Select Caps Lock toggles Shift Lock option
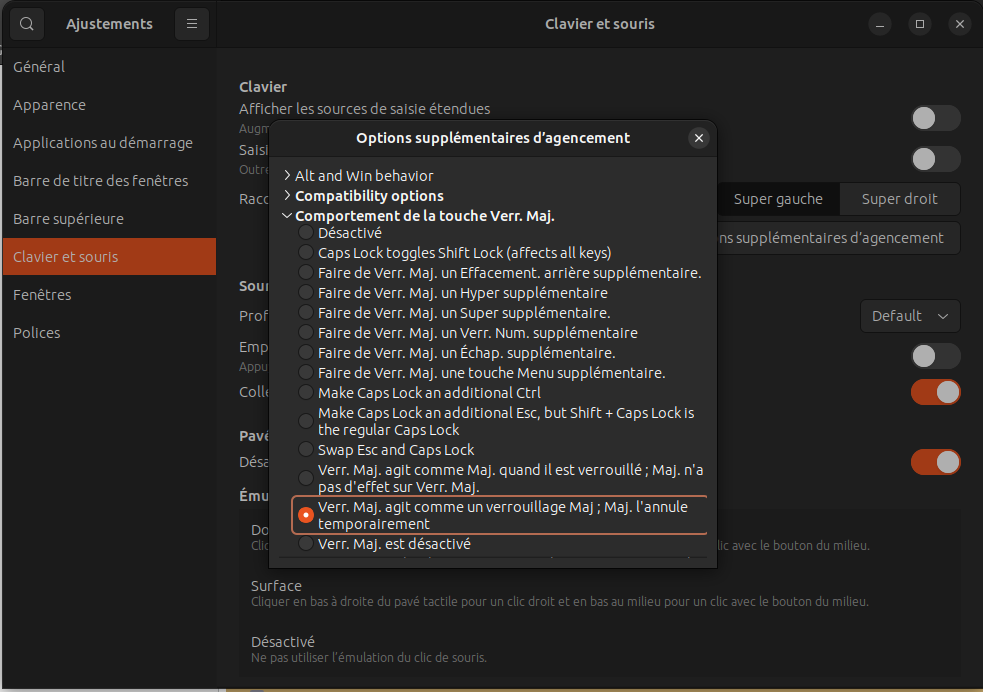 [306, 253]
